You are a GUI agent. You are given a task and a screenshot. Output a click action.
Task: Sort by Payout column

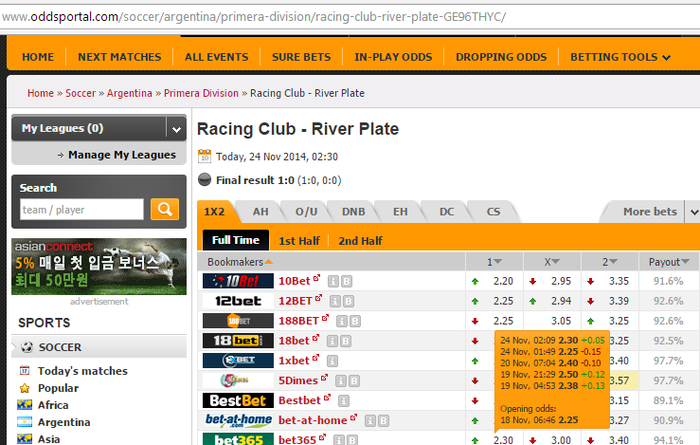[669, 262]
